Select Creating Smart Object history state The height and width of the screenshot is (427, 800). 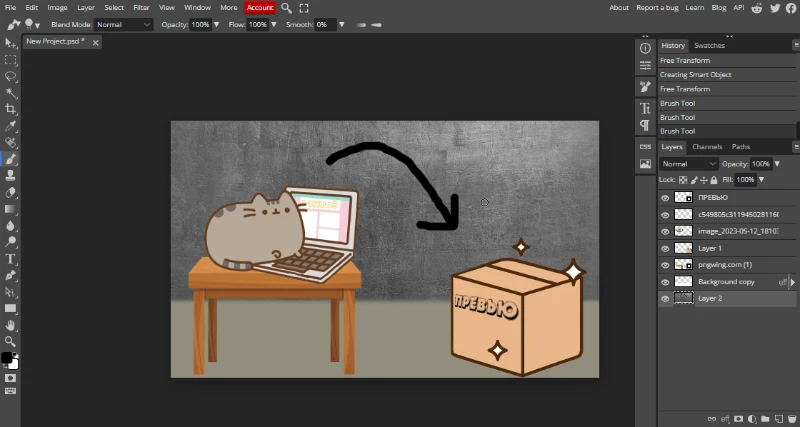[727, 74]
